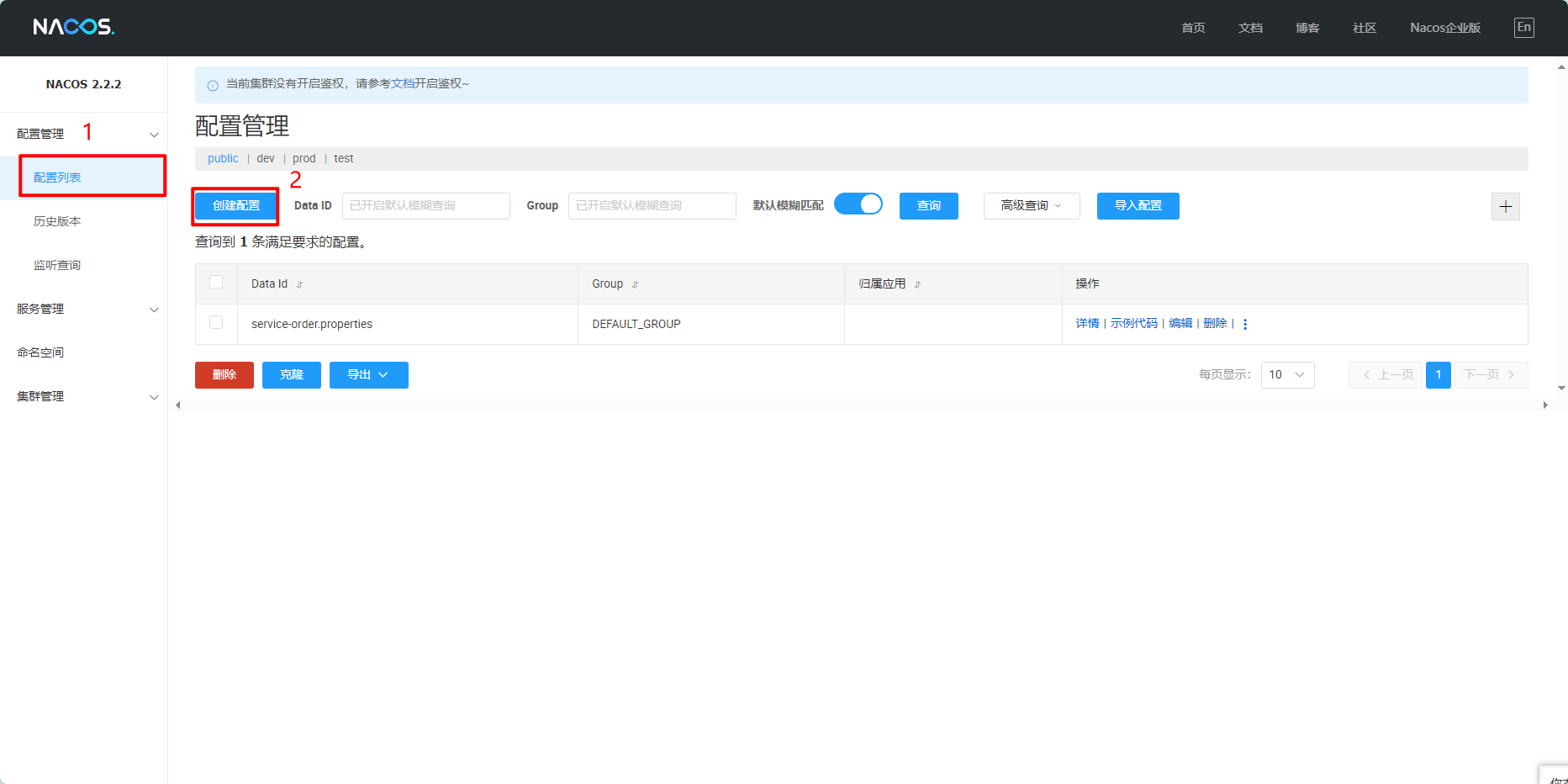Click the vertical scrollbar's down arrow
Viewport: 1568px width, 784px height.
point(1561,389)
